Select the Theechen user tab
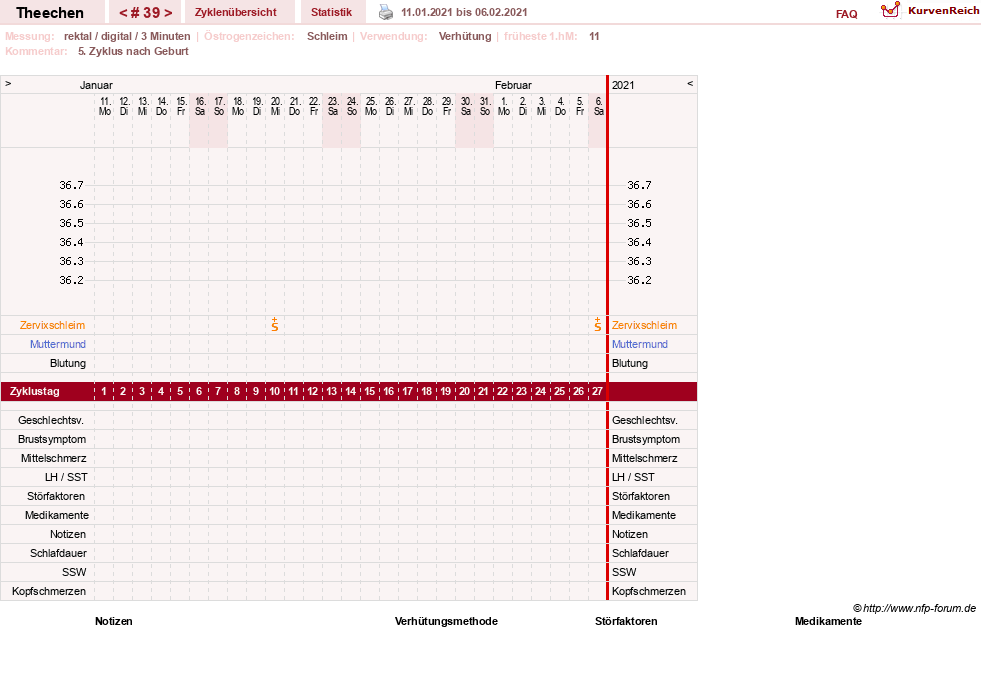Viewport: 981px width, 680px height. [x=50, y=13]
